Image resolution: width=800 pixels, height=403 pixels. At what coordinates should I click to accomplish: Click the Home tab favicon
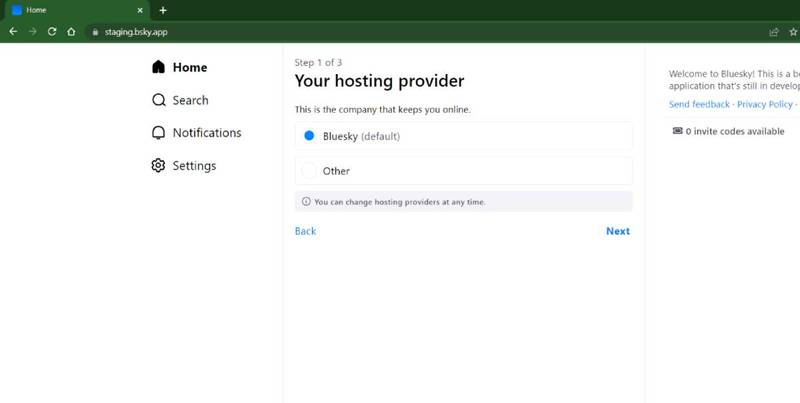17,10
